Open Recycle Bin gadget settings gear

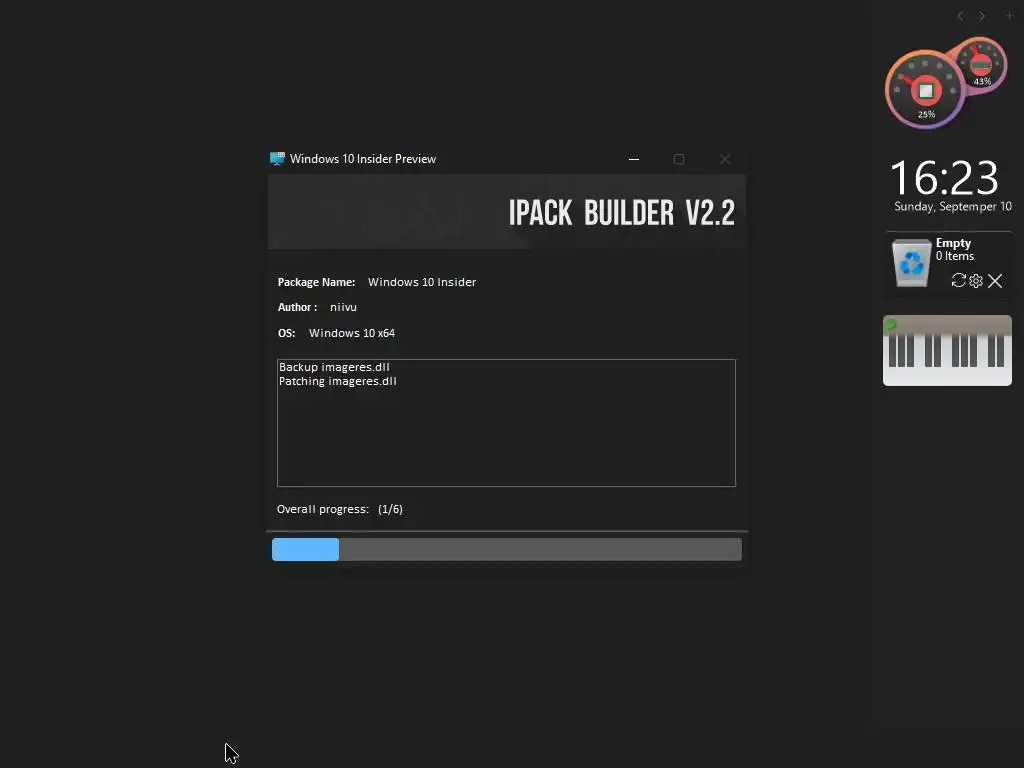(976, 281)
